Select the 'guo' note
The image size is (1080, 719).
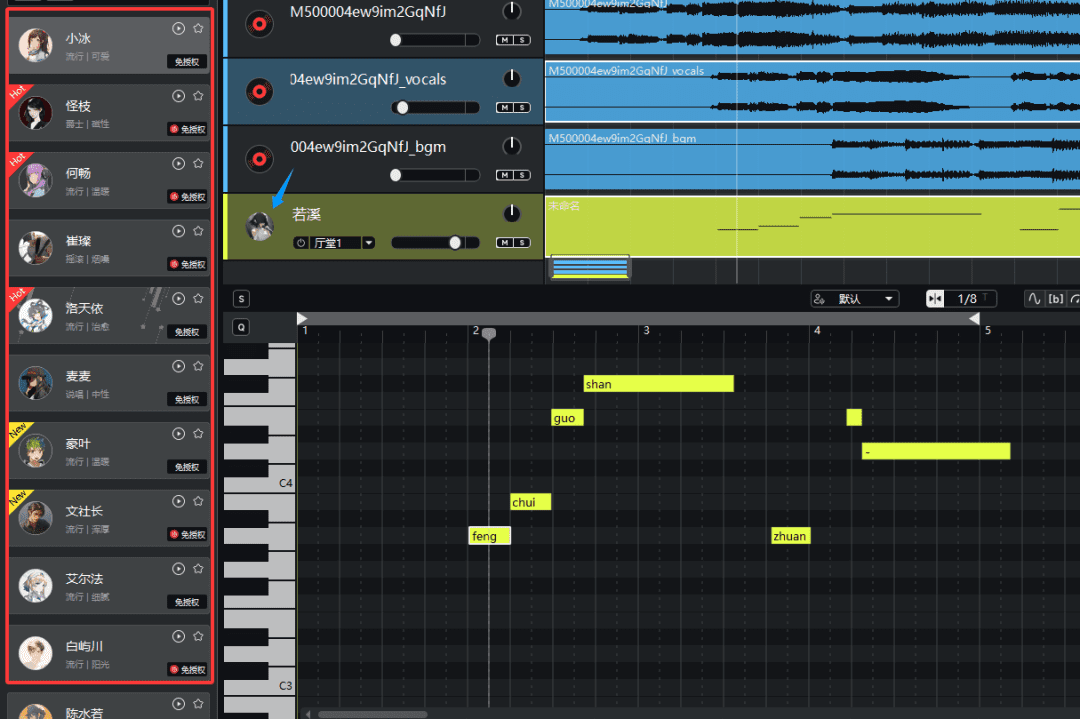coord(568,417)
